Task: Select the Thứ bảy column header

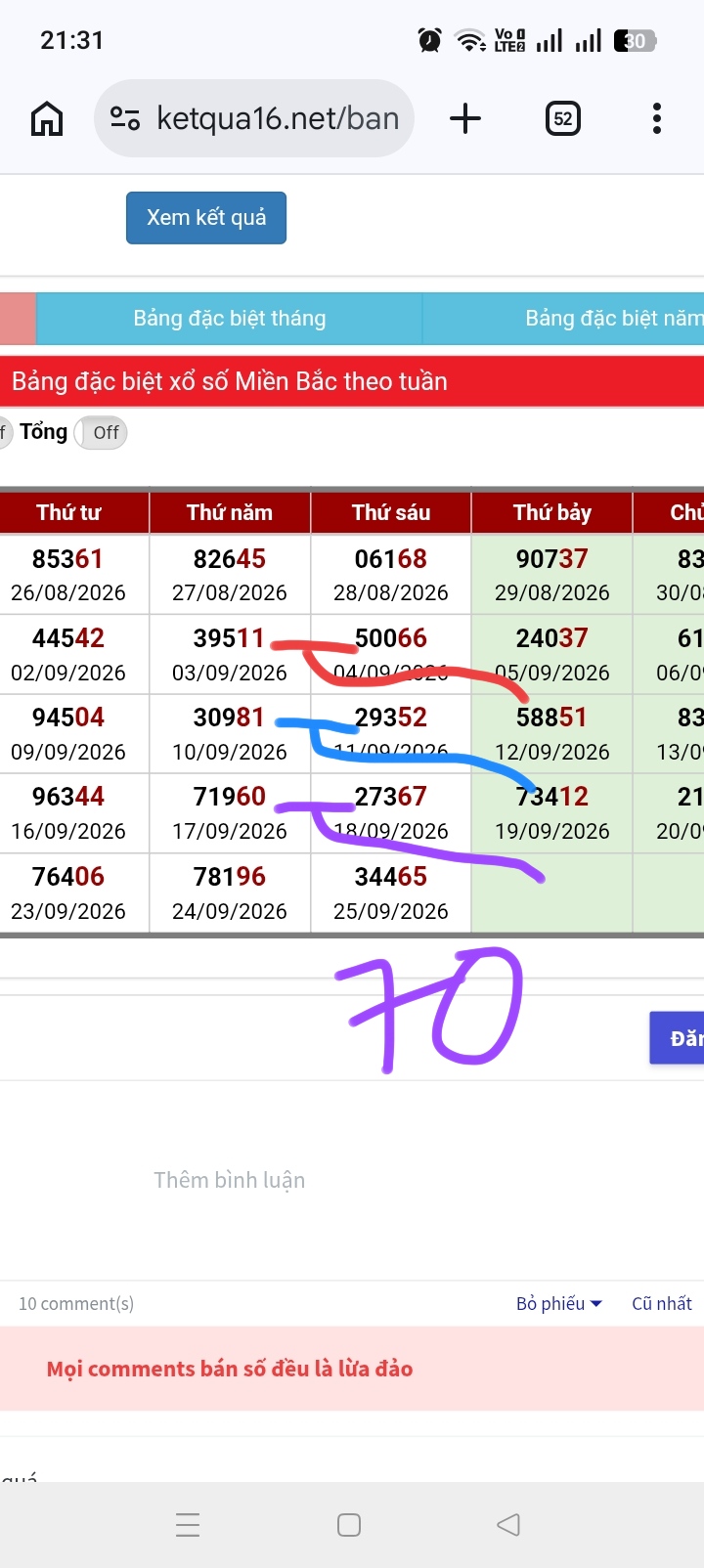Action: pos(552,512)
